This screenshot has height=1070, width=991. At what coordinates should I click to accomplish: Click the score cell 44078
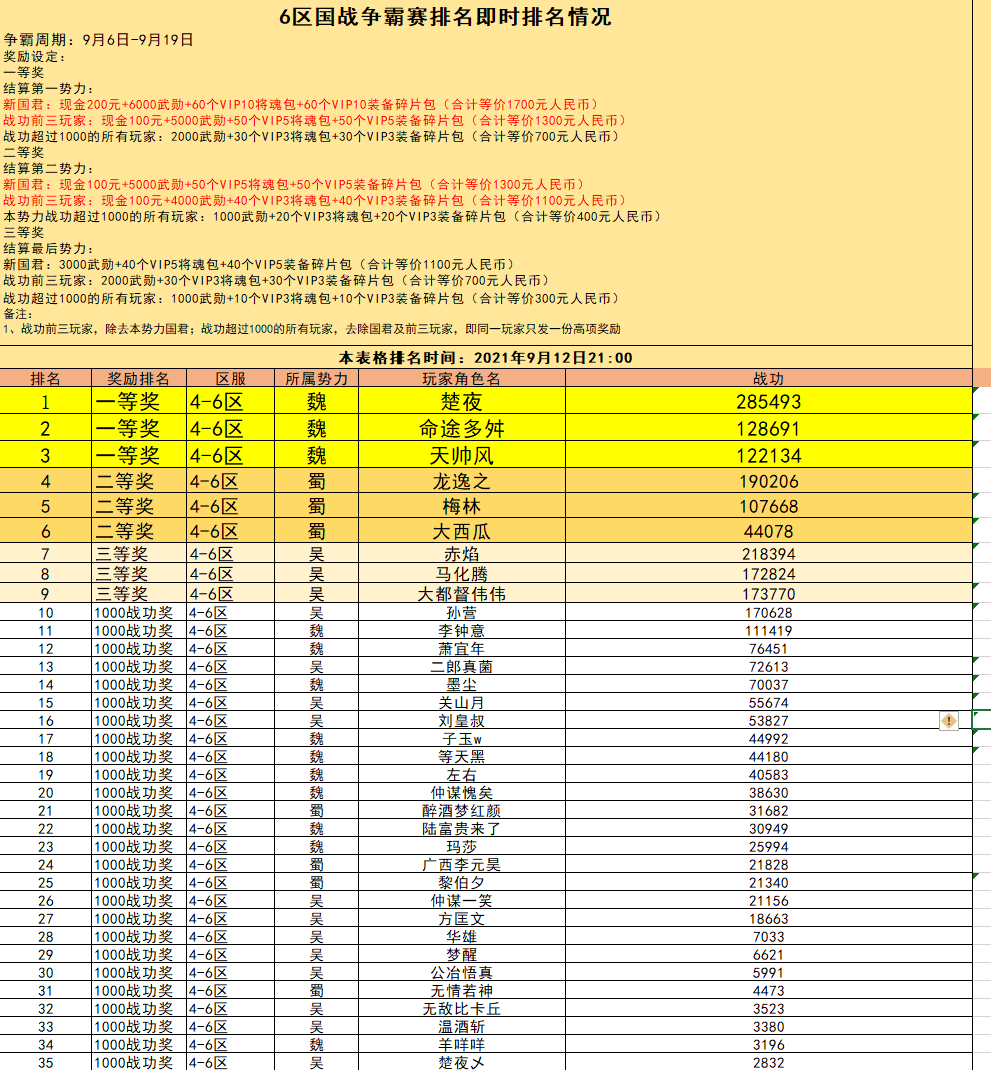[x=769, y=531]
